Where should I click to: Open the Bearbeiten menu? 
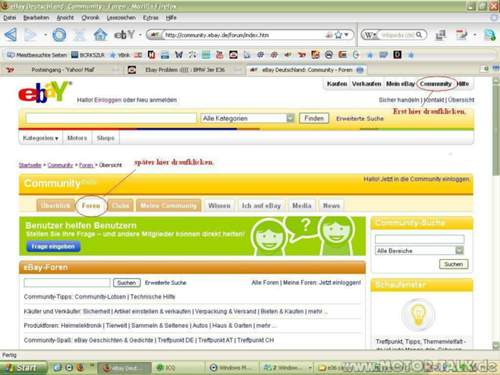pyautogui.click(x=36, y=17)
